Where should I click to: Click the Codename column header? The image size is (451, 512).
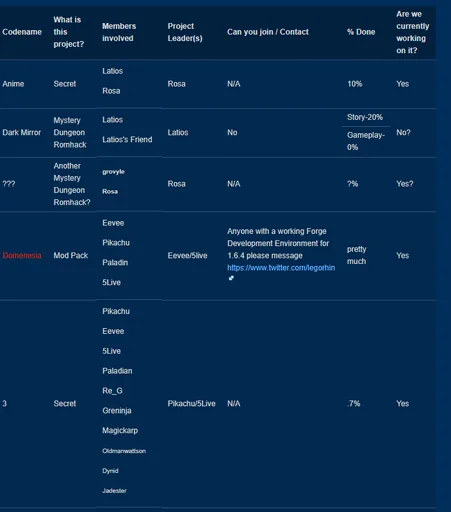point(22,32)
